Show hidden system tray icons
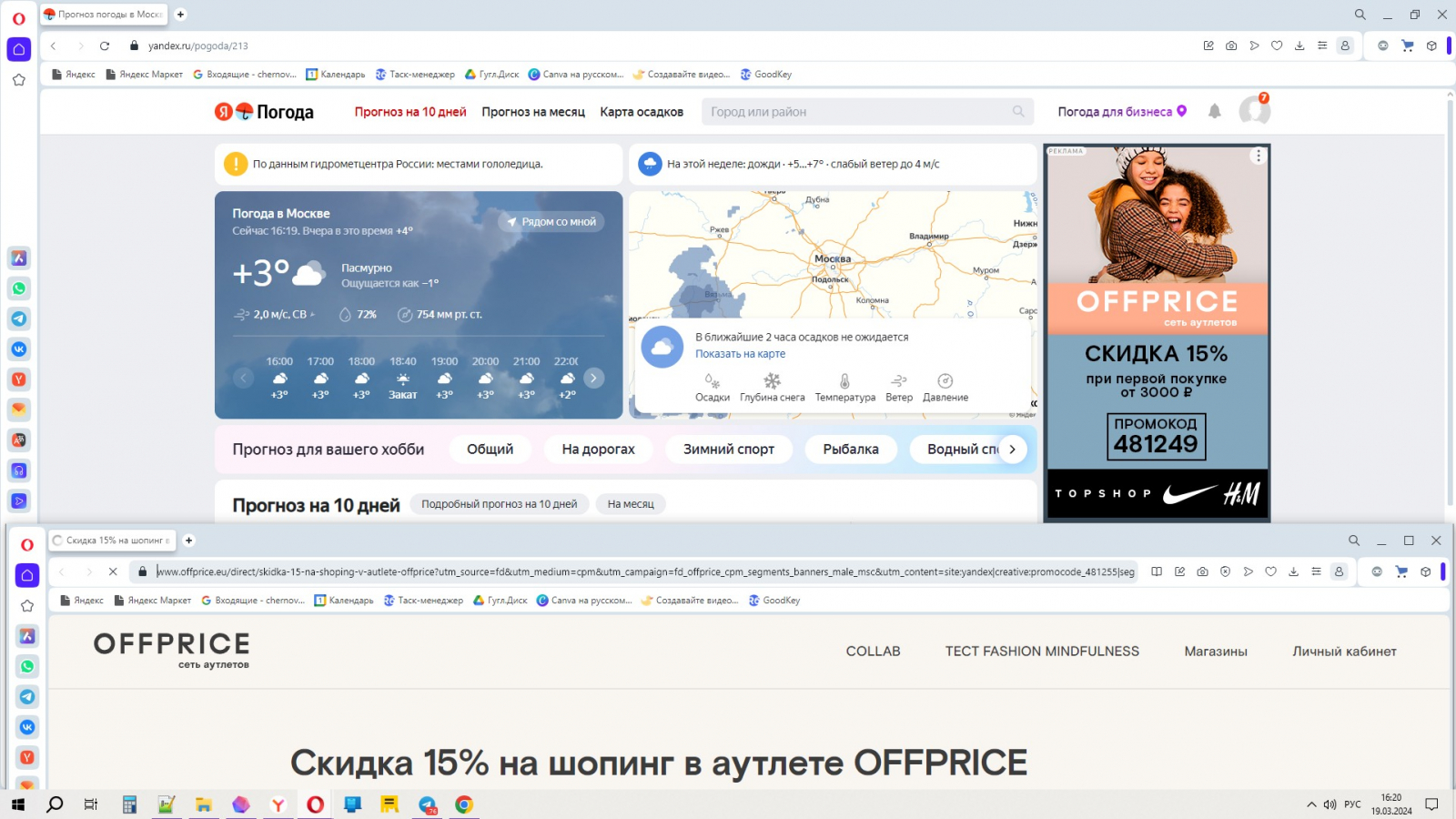1456x819 pixels. [1311, 804]
